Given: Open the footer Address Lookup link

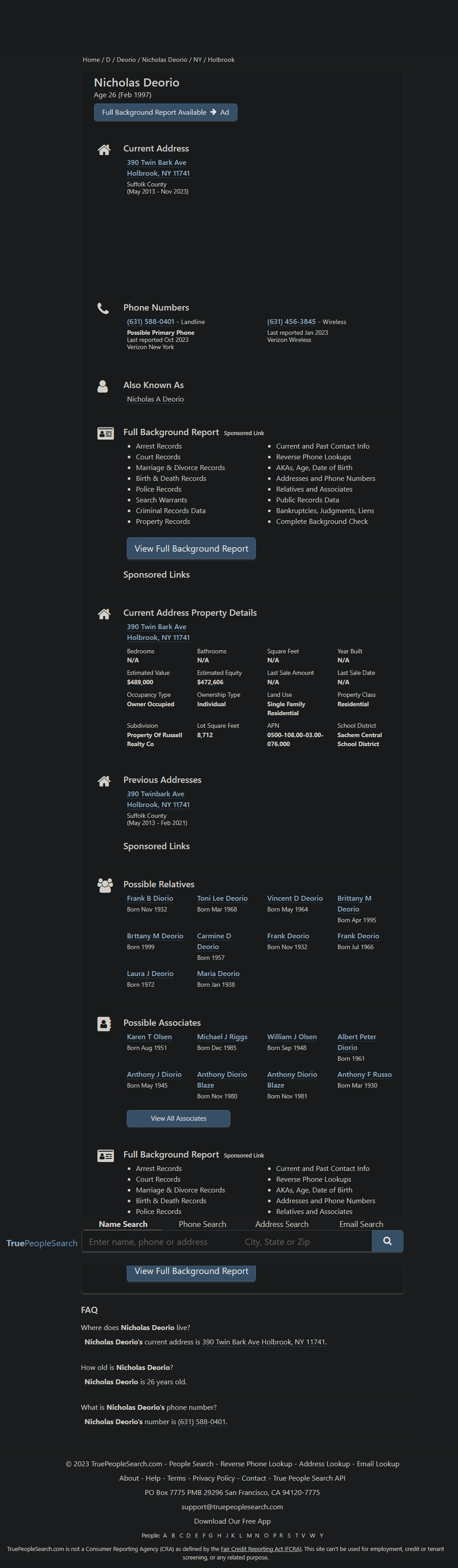Looking at the screenshot, I should pos(324,1464).
